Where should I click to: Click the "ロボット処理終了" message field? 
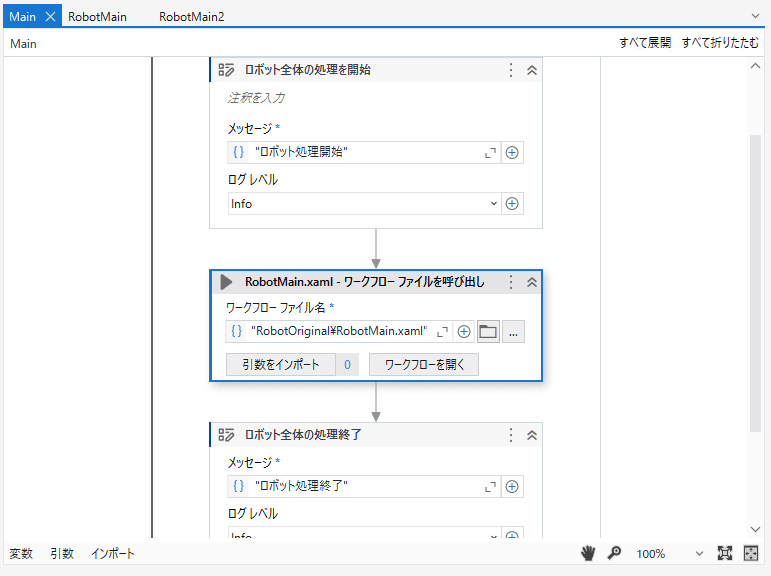point(366,486)
